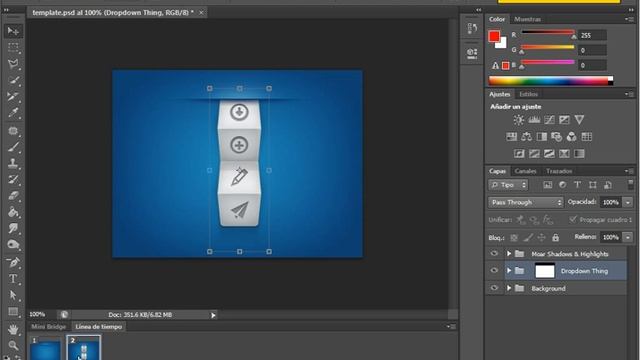This screenshot has height=360, width=640.
Task: Open the collapsed History panel icon
Action: coord(472,28)
